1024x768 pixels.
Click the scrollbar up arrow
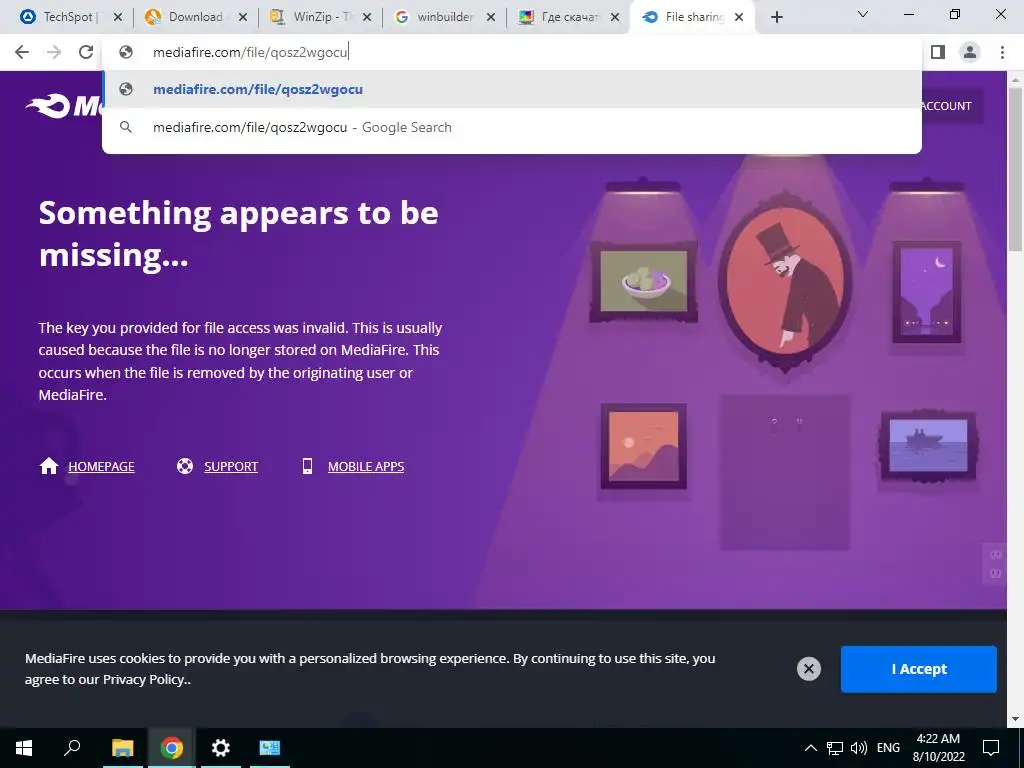pos(1015,79)
